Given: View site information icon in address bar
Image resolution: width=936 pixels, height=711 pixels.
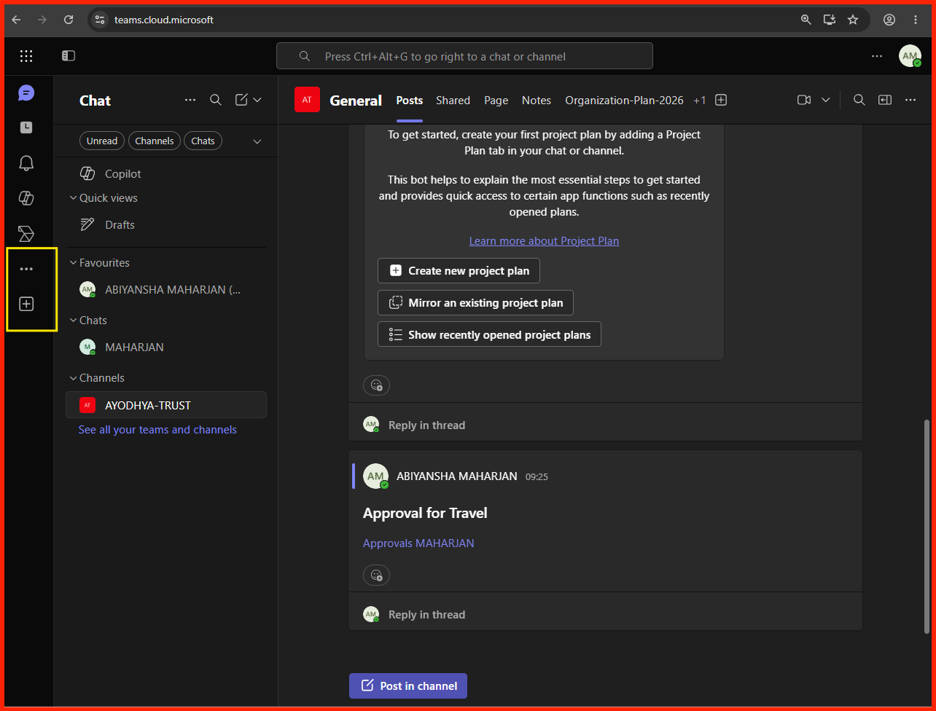Looking at the screenshot, I should 100,20.
